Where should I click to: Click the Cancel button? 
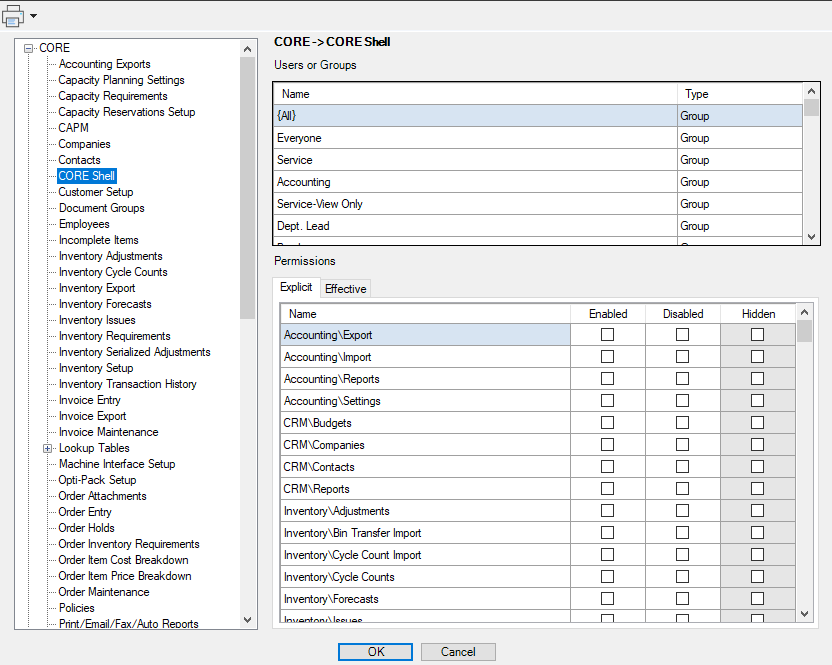pyautogui.click(x=458, y=652)
